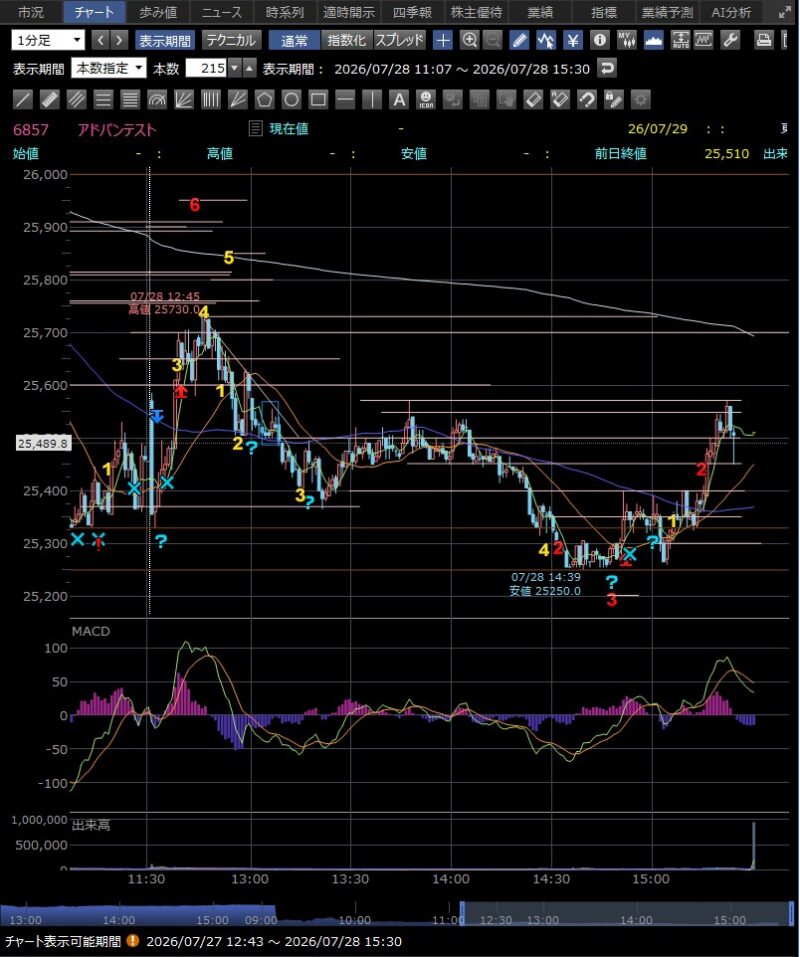Select the circle shape drawing tool
The width and height of the screenshot is (800, 957).
coord(291,99)
